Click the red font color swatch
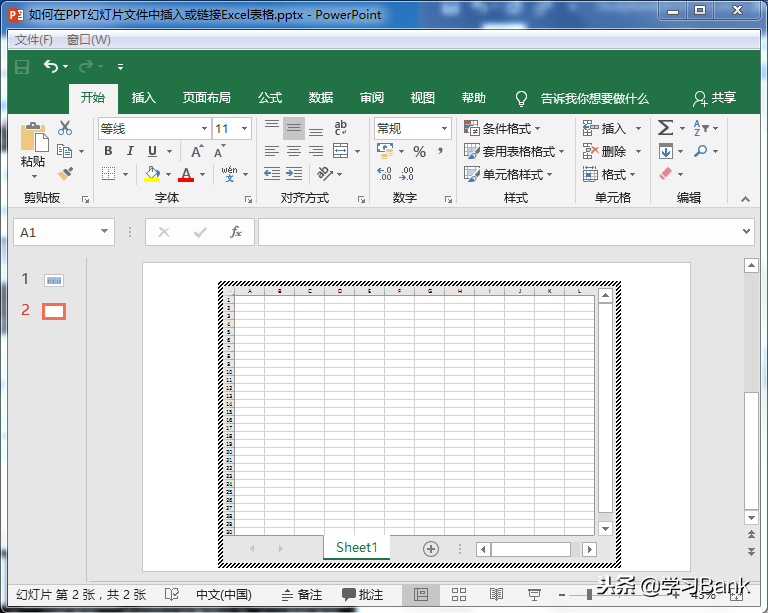 coord(186,175)
